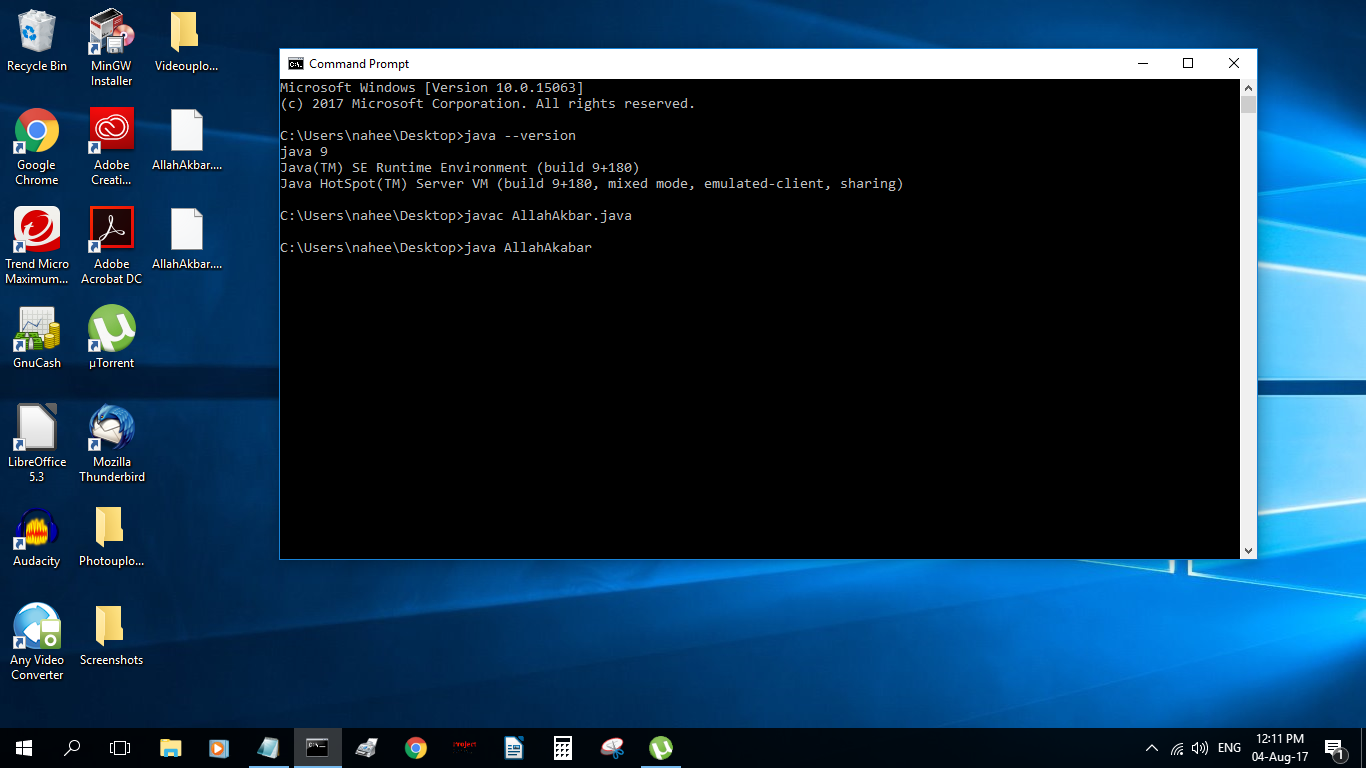Open taskbar search magnifier
The image size is (1366, 768).
[72, 748]
